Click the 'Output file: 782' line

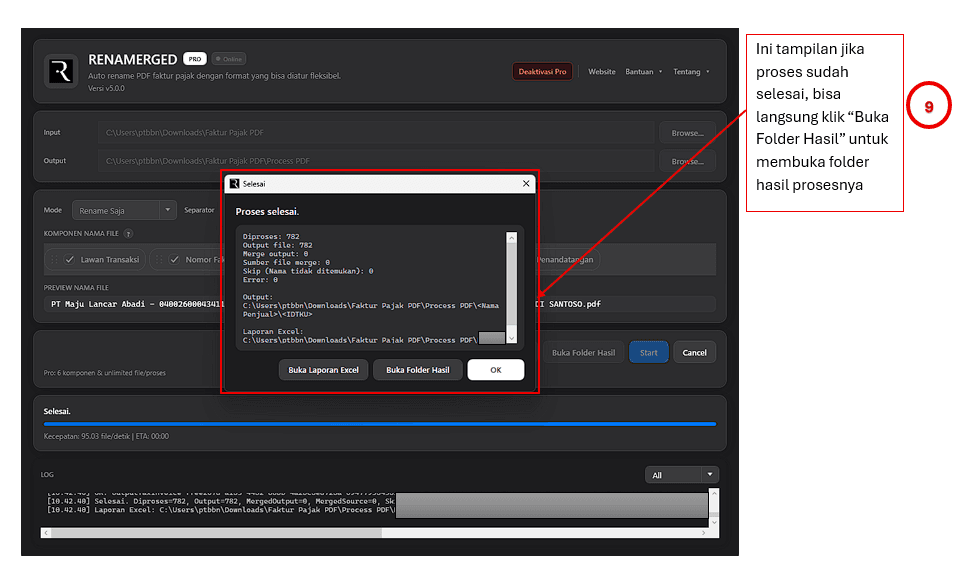click(277, 245)
